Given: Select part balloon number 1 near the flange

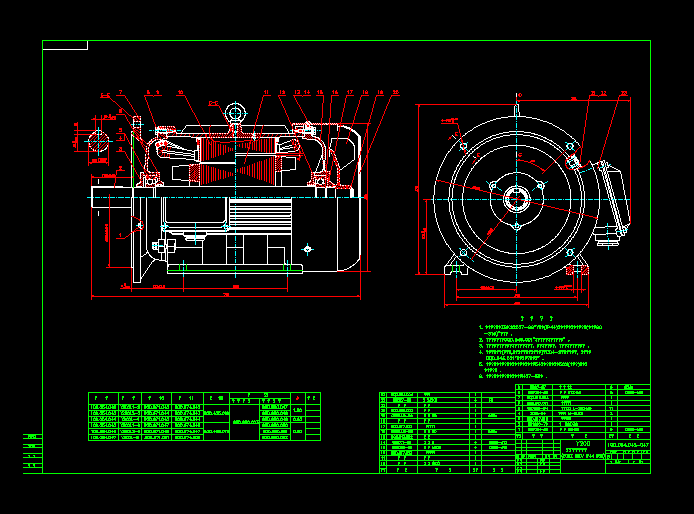Looking at the screenshot, I should click(120, 236).
